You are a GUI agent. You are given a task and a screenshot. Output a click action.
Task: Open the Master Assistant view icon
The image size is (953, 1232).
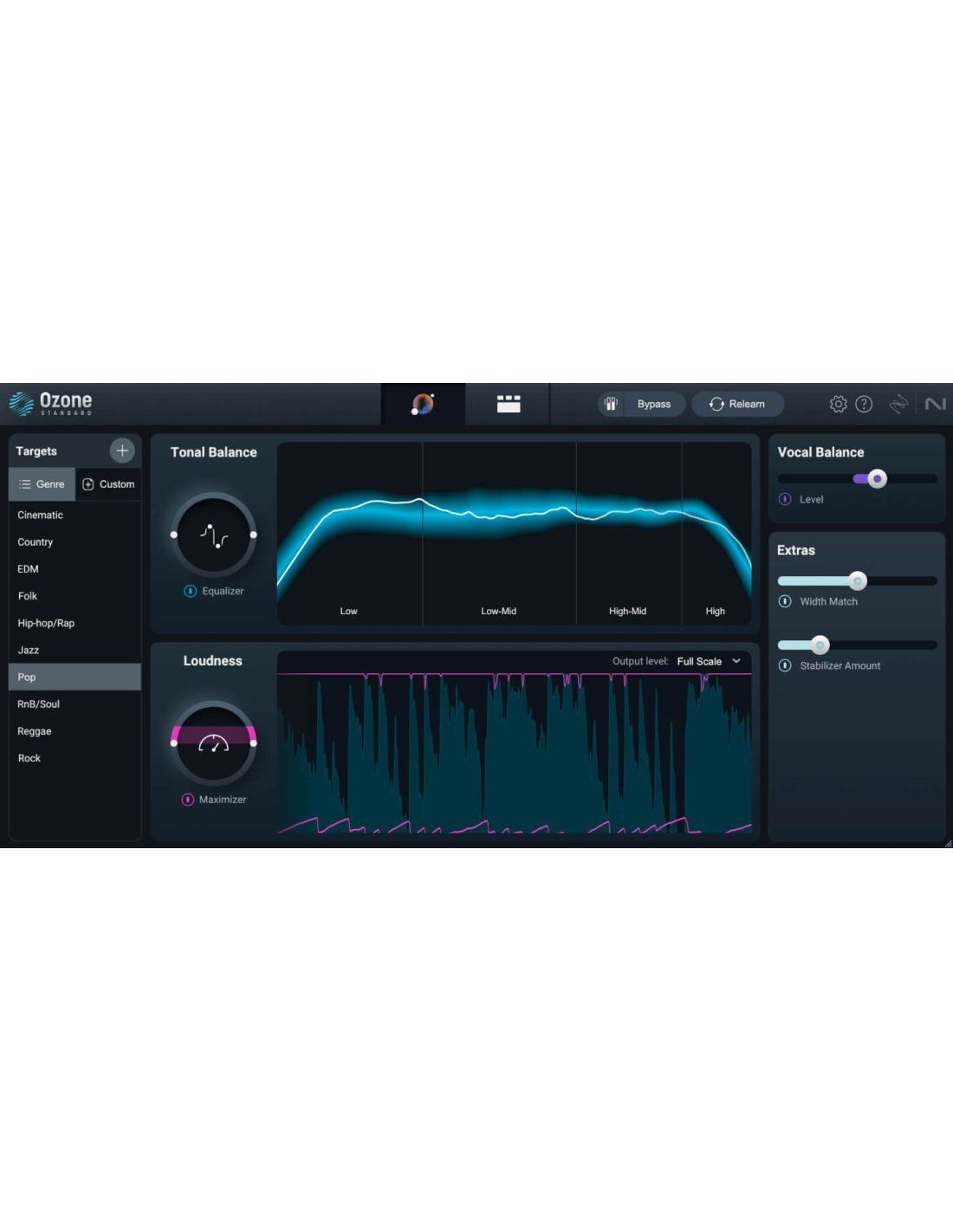(x=423, y=404)
